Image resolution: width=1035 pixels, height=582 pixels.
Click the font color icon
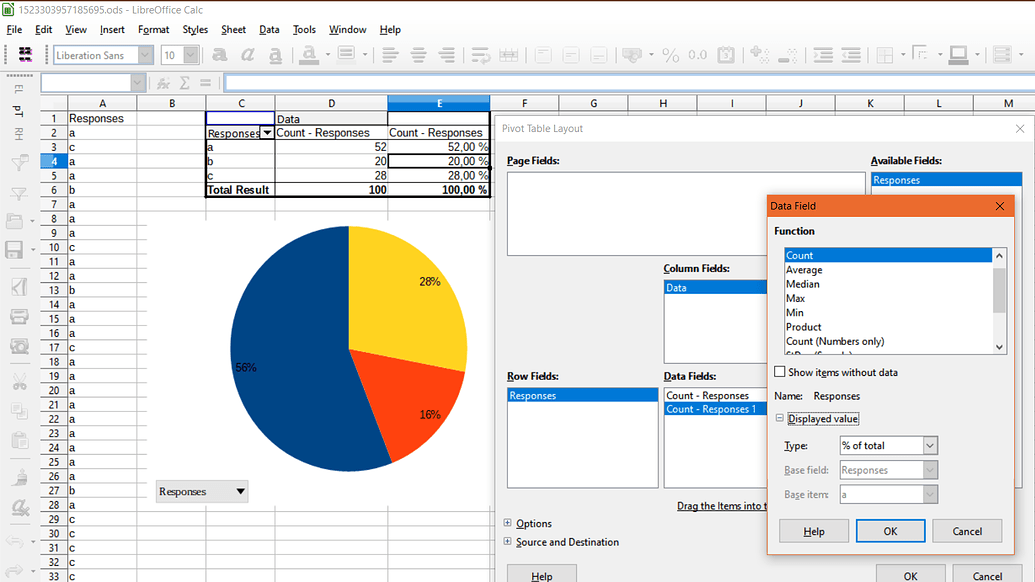[308, 55]
